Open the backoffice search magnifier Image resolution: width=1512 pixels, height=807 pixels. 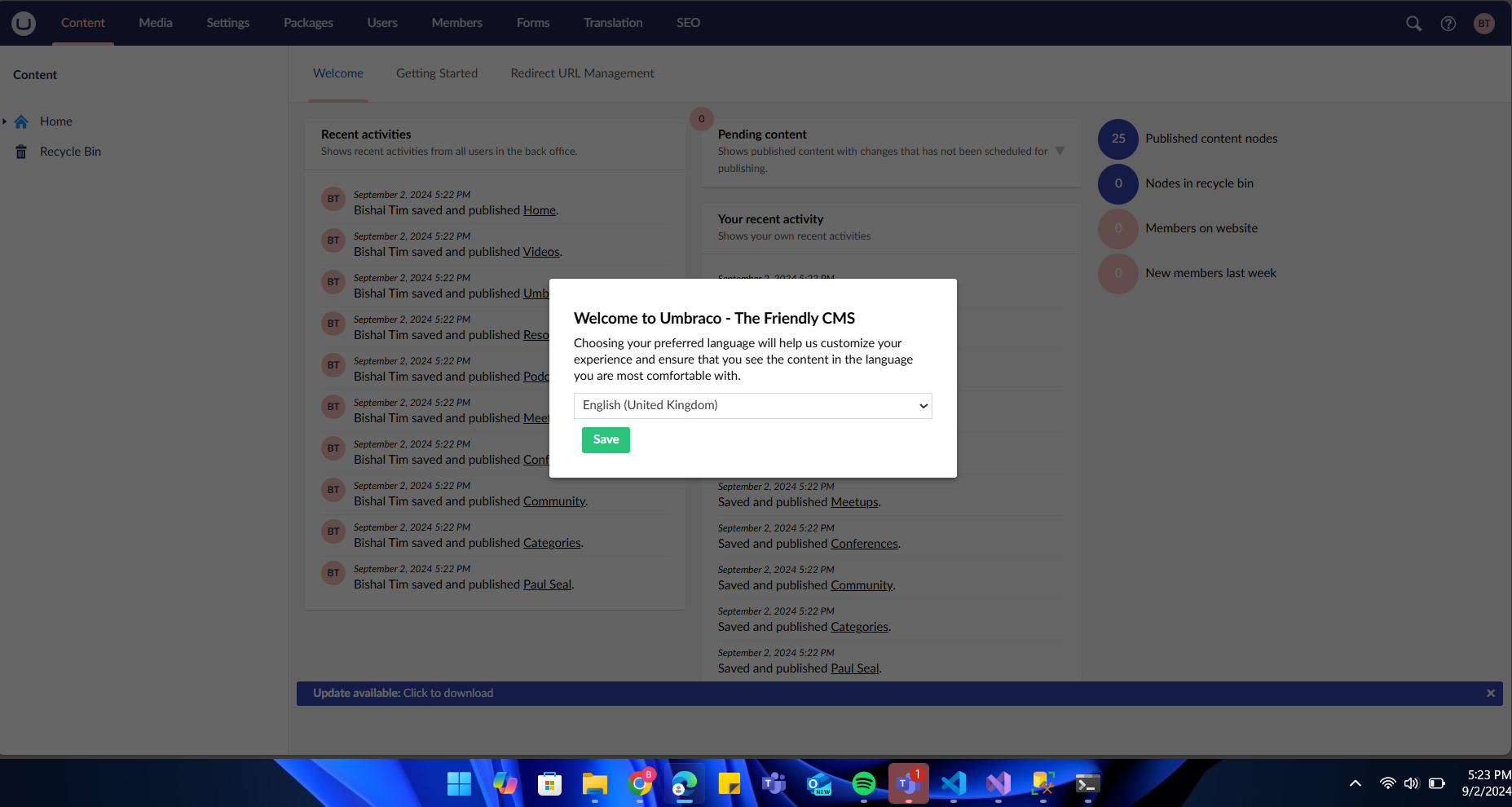[x=1413, y=24]
